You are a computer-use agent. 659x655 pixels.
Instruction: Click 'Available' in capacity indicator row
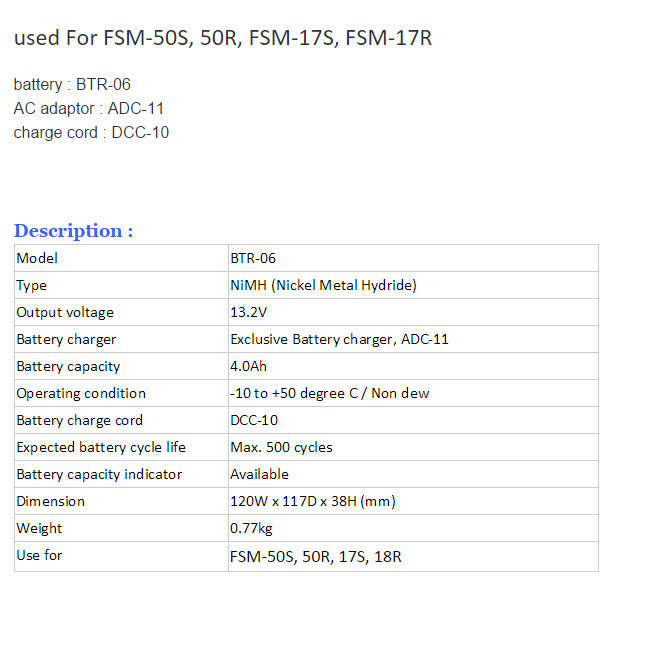point(259,474)
